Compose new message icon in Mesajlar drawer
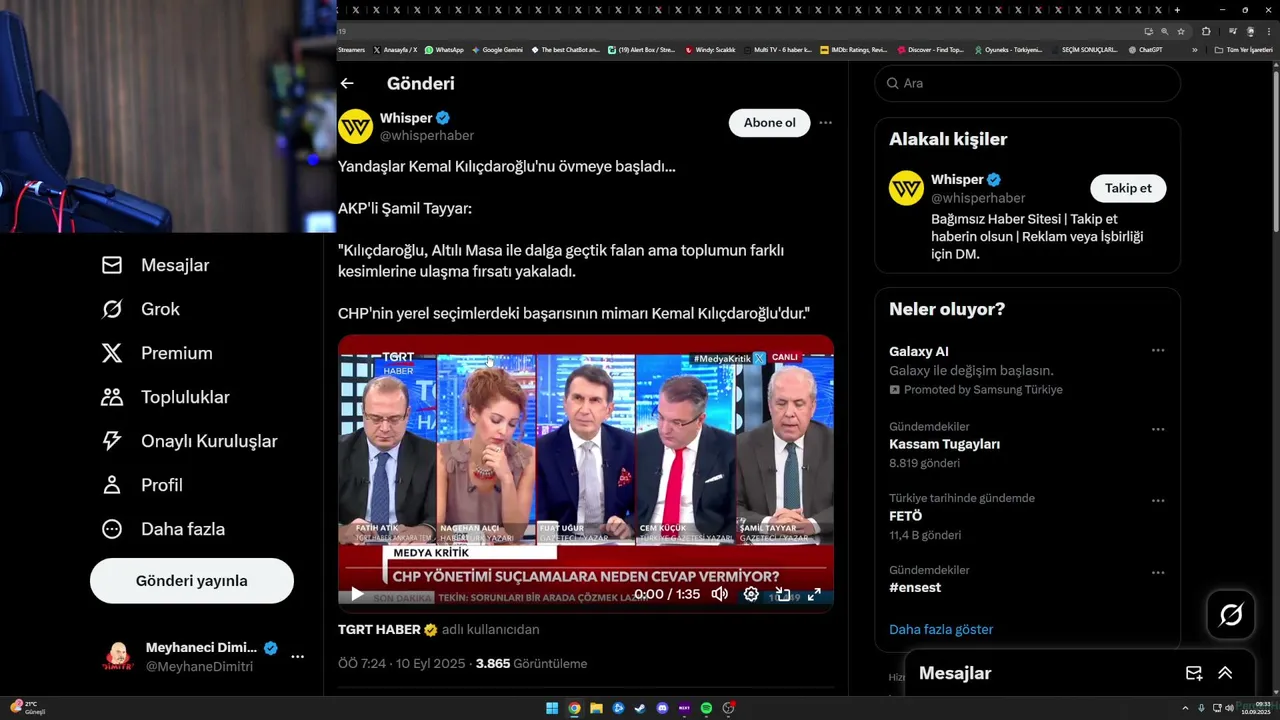 [x=1193, y=673]
